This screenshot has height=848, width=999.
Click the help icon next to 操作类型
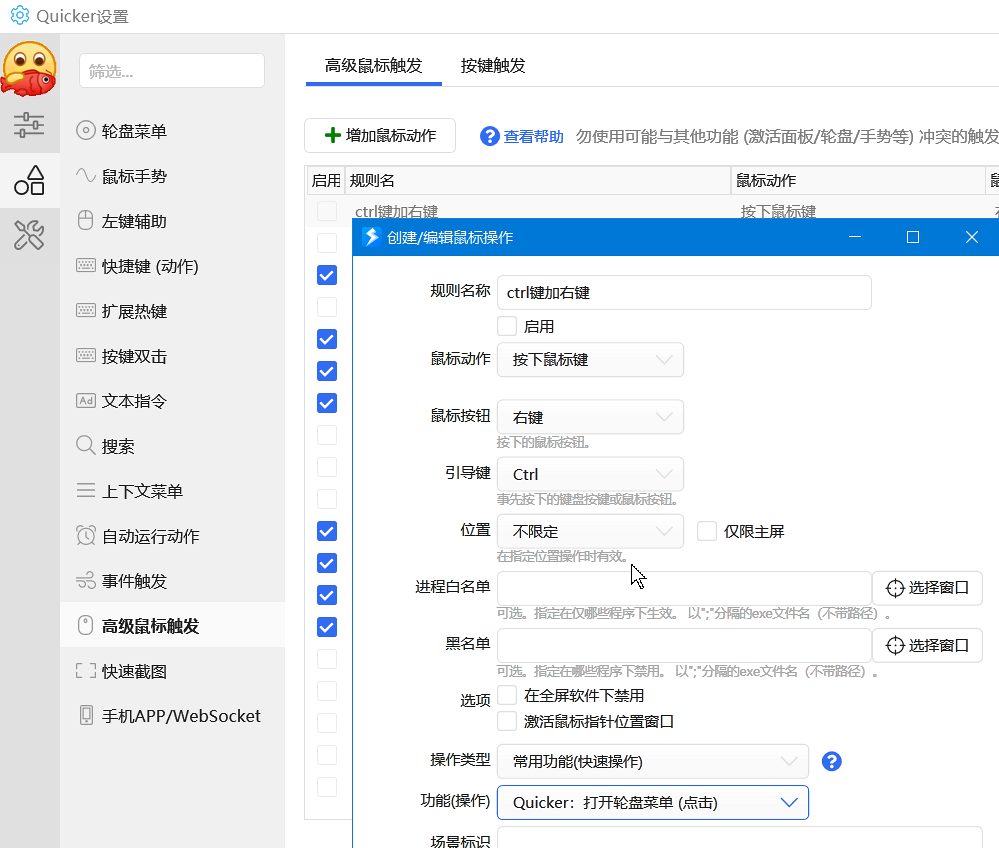click(831, 761)
